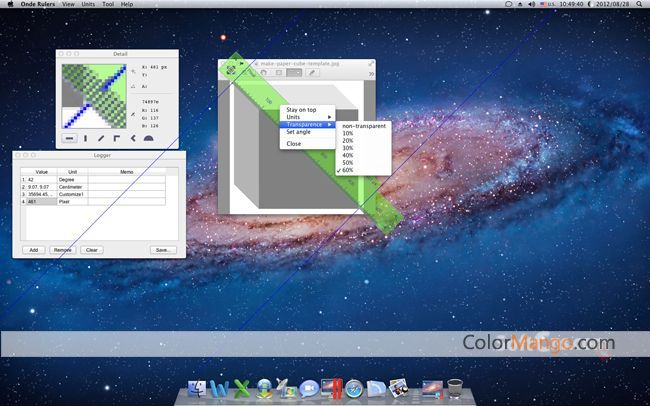The height and width of the screenshot is (406, 650).
Task: Select the vertical ruler tool icon
Action: (x=85, y=138)
